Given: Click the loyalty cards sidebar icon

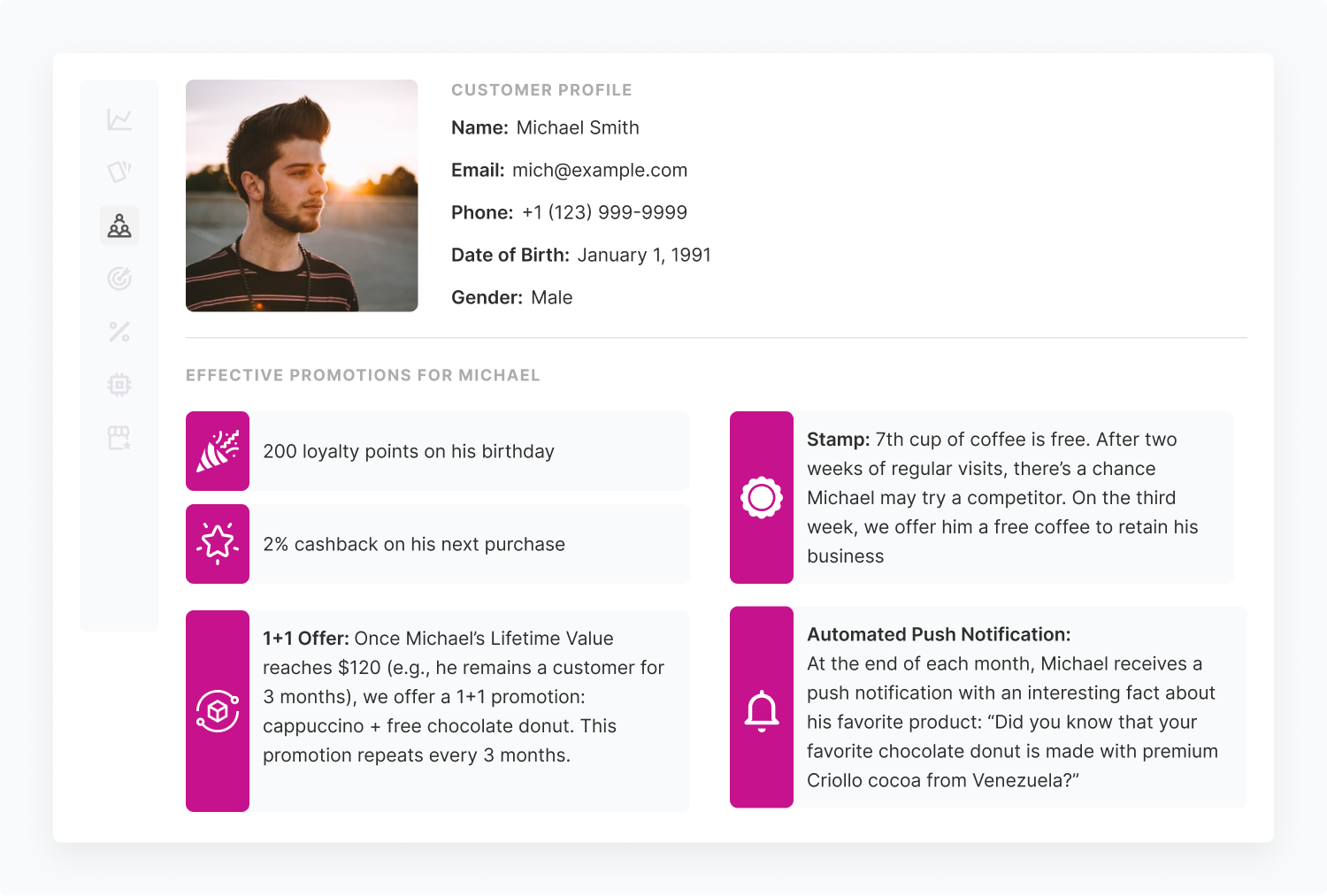Looking at the screenshot, I should (119, 172).
